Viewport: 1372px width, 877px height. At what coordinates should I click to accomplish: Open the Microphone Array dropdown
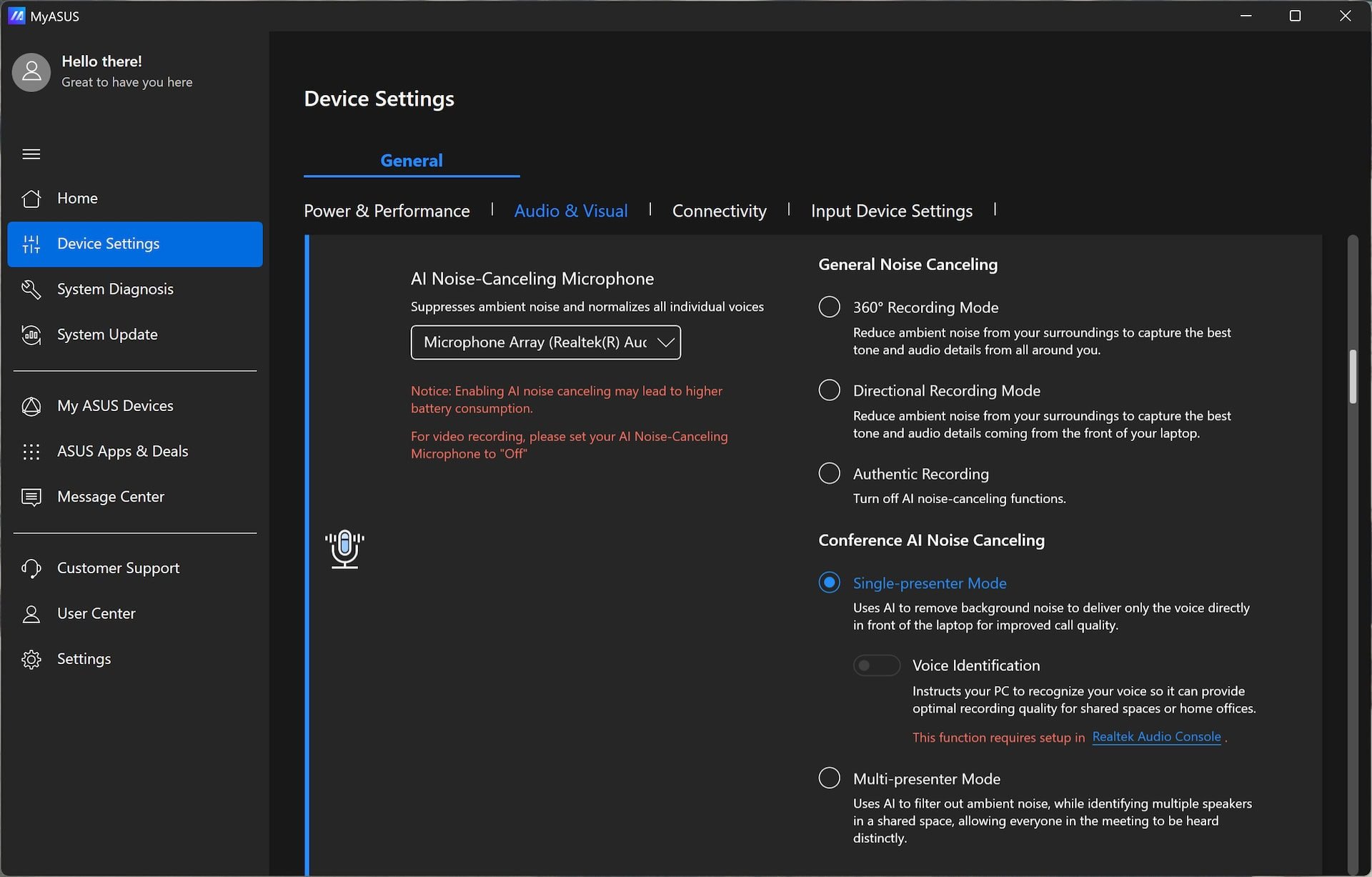[545, 342]
